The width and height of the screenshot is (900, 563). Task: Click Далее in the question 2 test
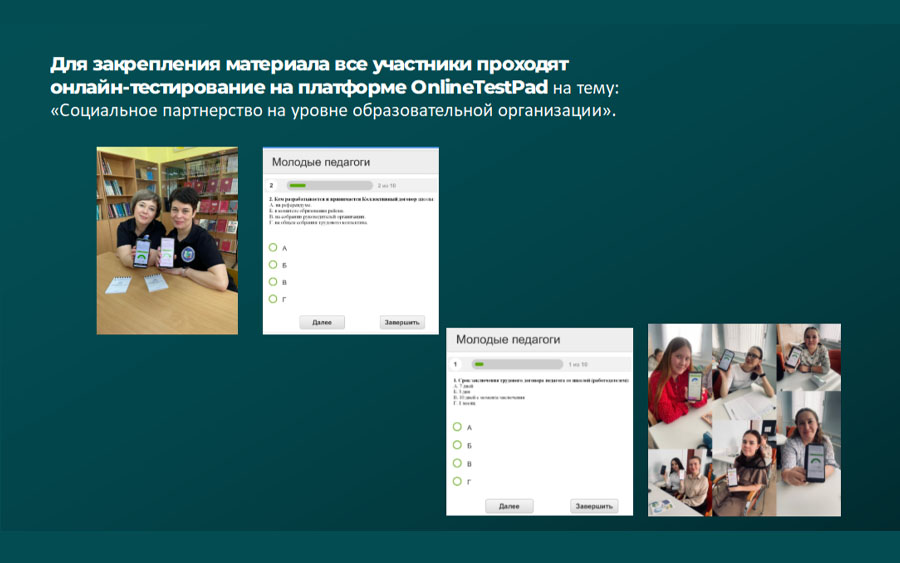tap(322, 323)
